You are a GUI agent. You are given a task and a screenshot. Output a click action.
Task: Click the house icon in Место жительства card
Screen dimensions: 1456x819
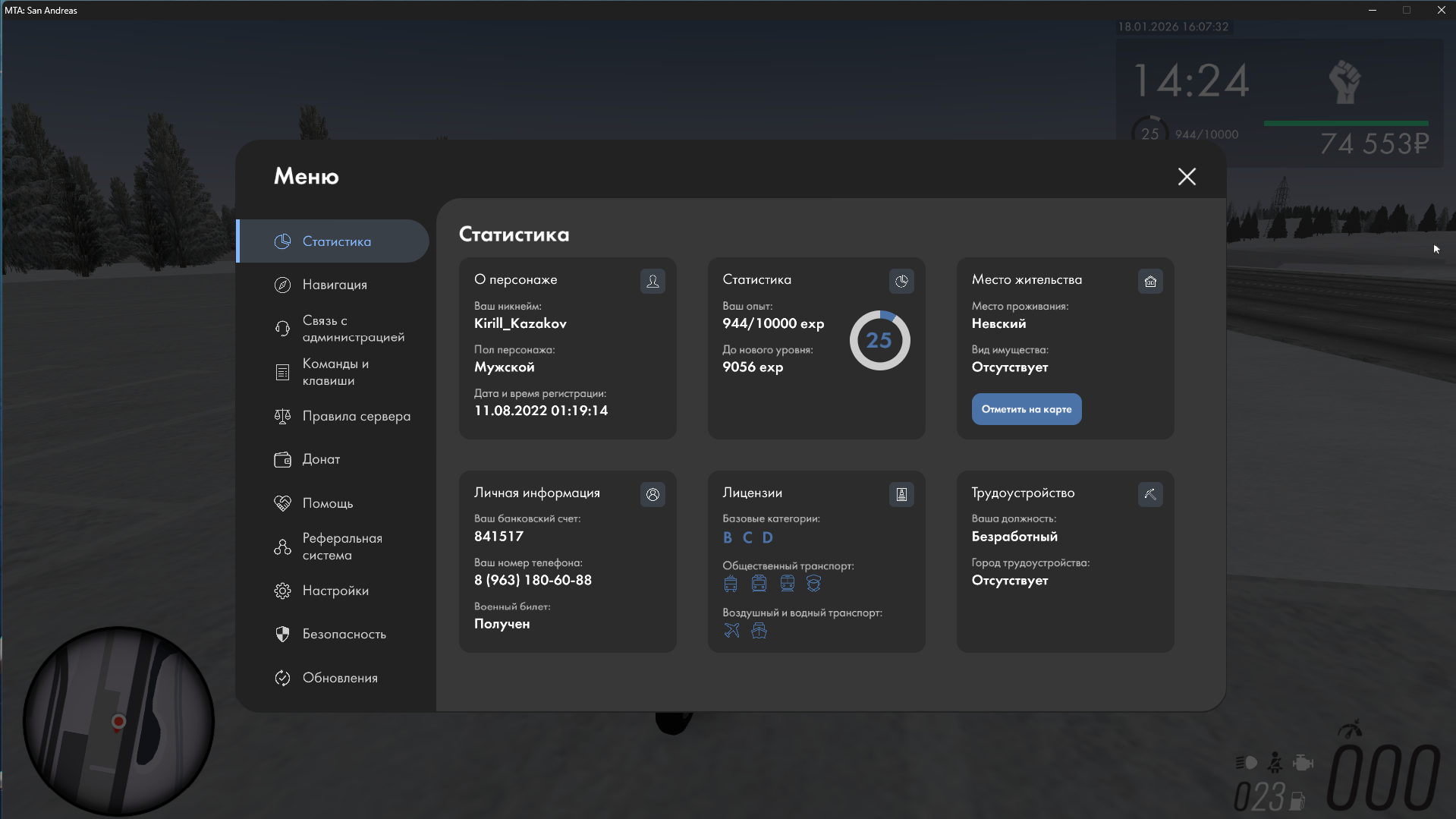click(x=1150, y=282)
